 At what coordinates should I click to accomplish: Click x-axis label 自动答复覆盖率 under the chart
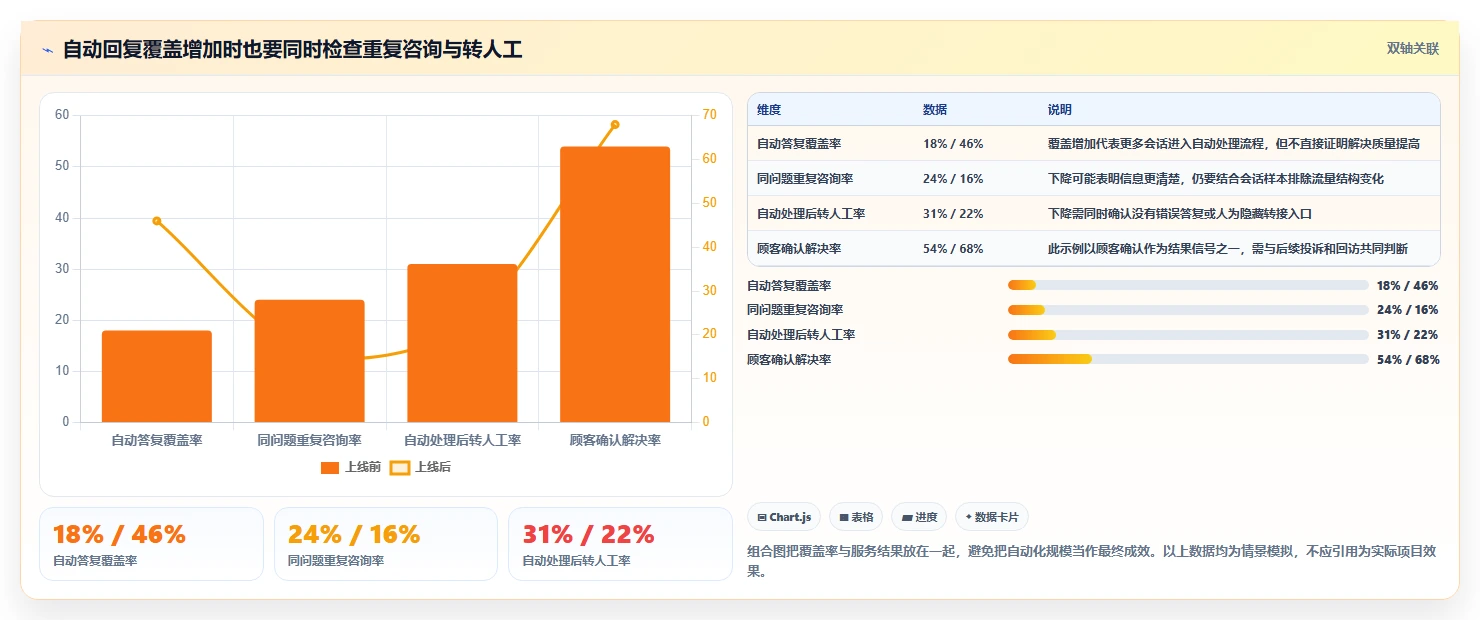coord(157,440)
